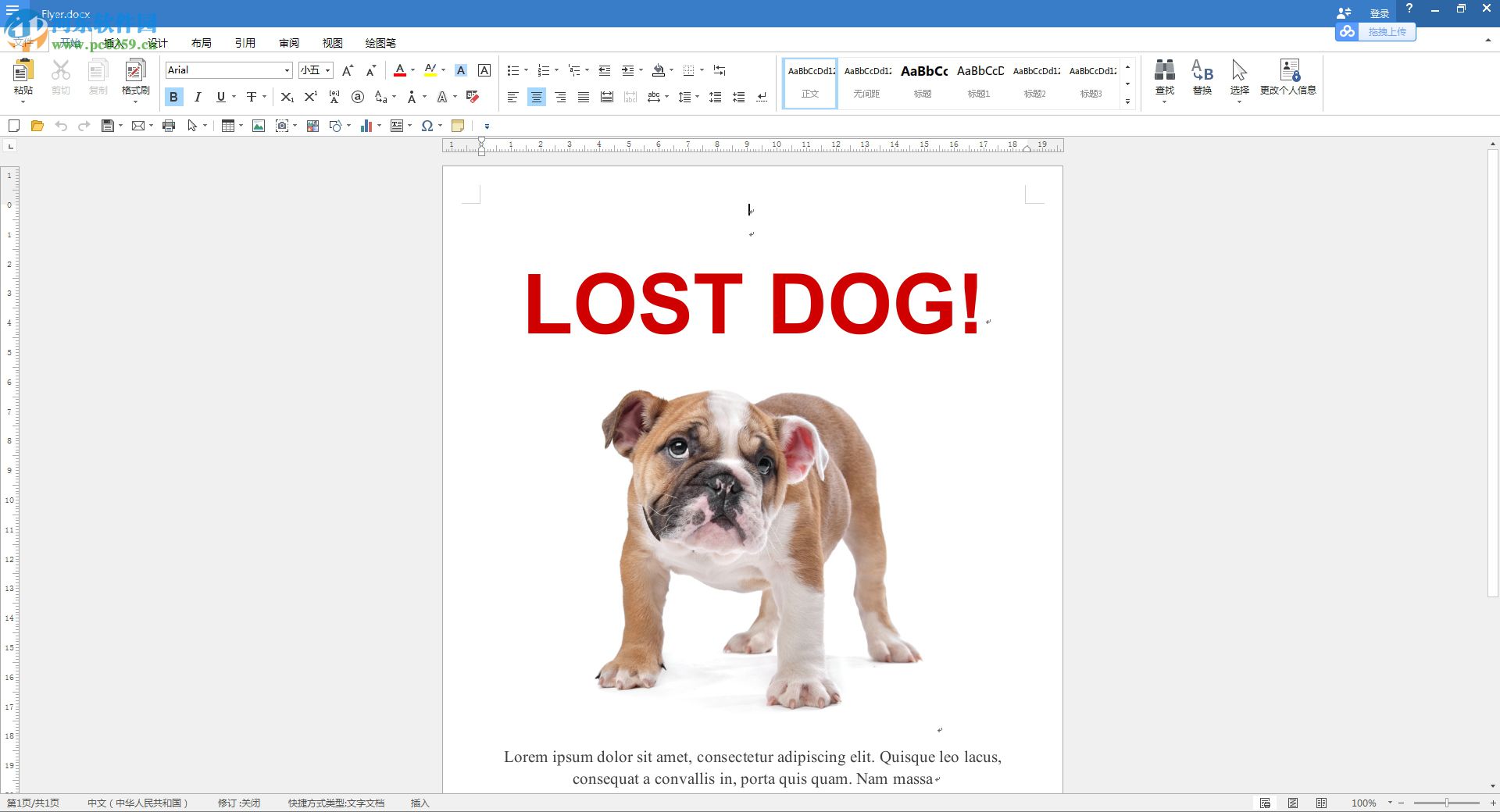Insert a picture using the toolbar icon
The height and width of the screenshot is (812, 1500).
point(259,126)
